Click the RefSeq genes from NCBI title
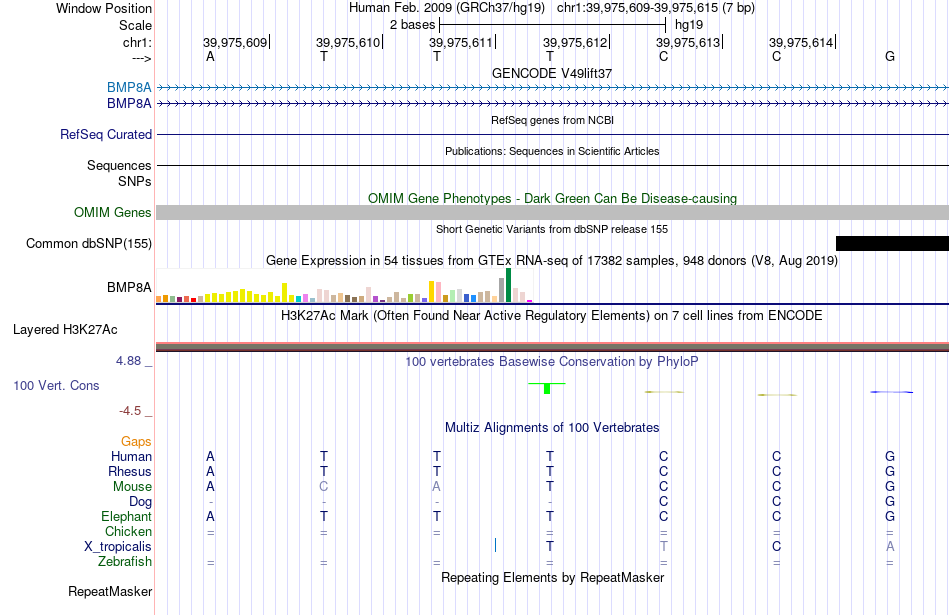The width and height of the screenshot is (950, 615). (553, 120)
